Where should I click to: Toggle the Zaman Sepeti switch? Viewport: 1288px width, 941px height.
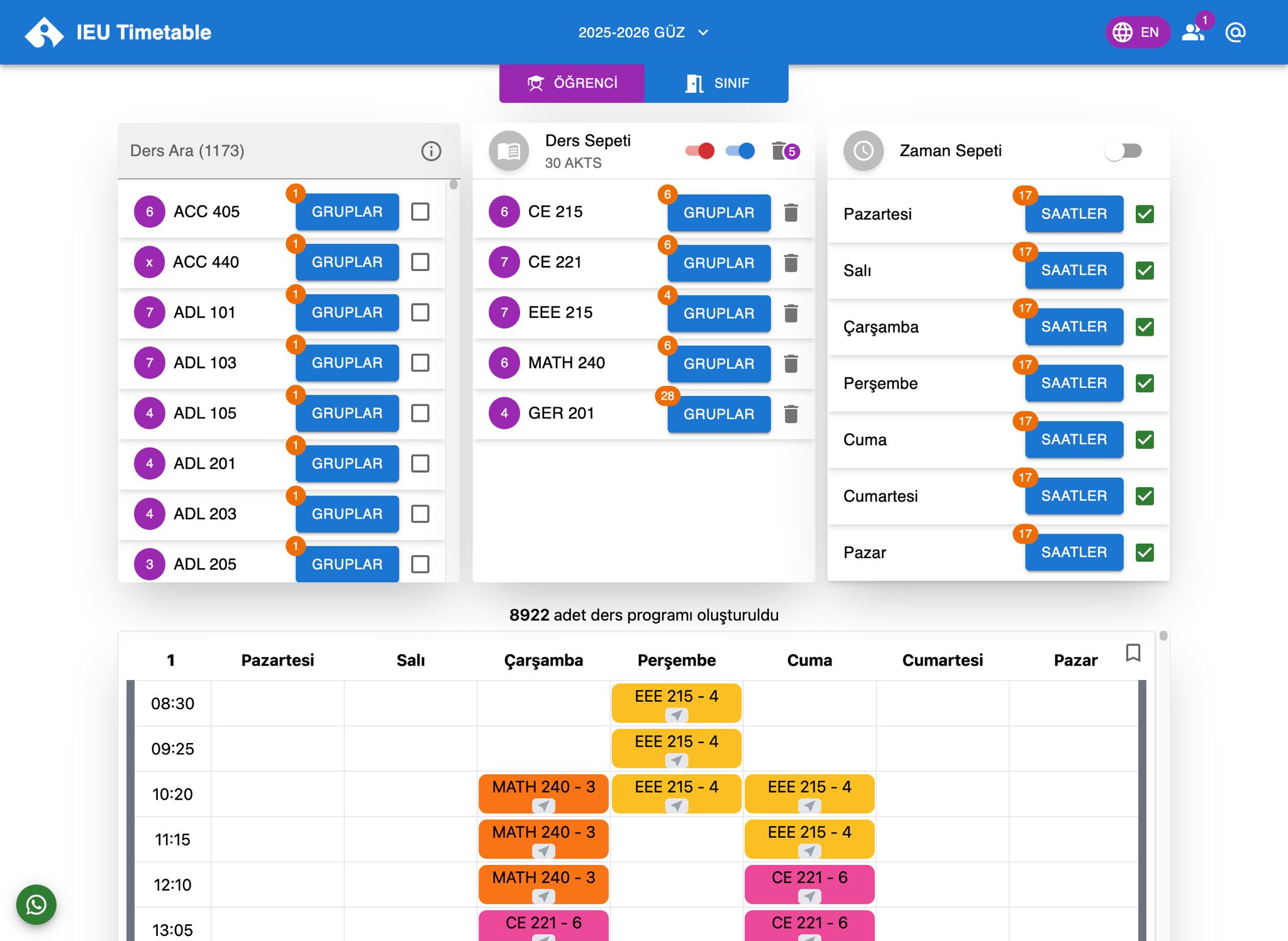coord(1123,151)
